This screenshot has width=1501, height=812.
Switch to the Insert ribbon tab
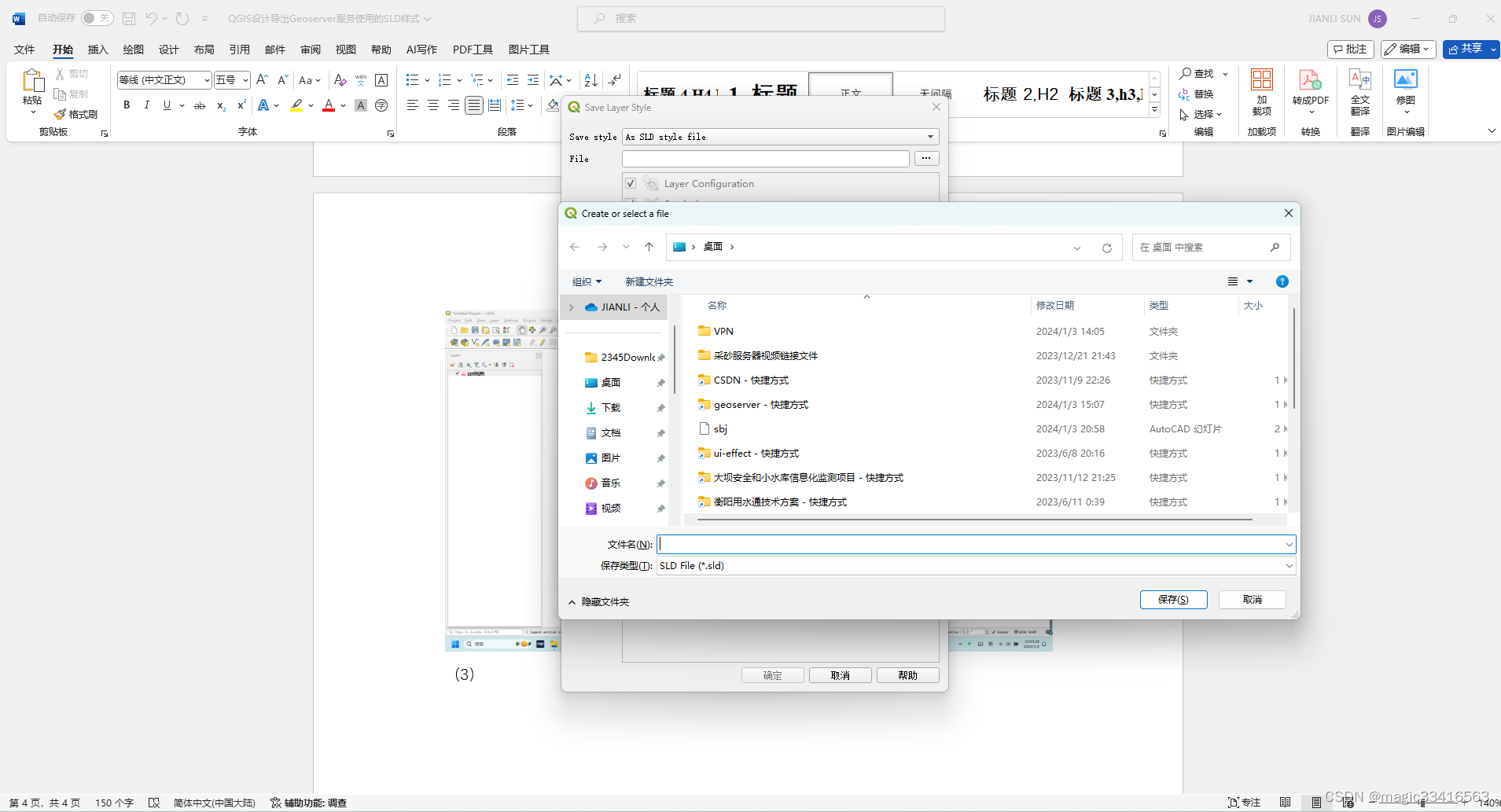point(97,50)
